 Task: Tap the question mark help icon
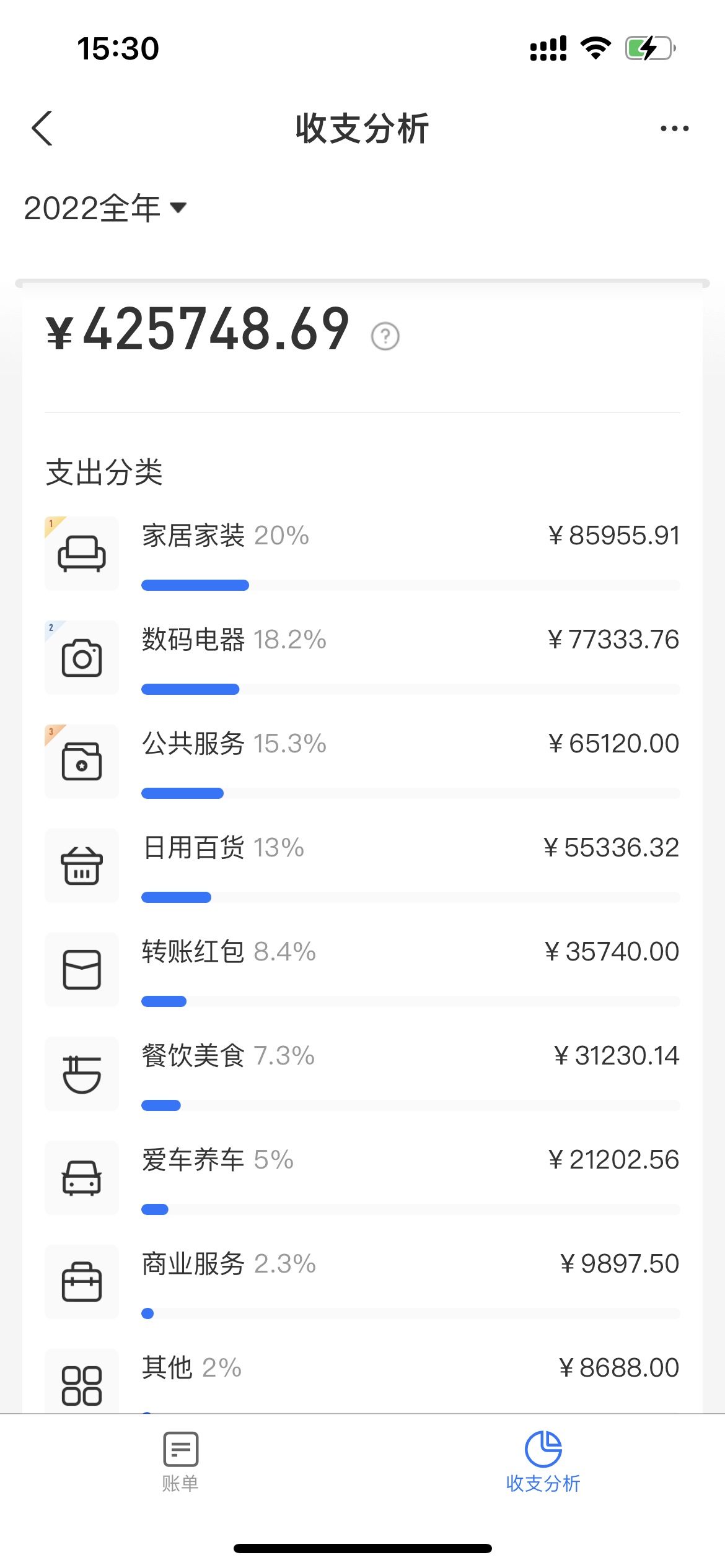coord(385,337)
